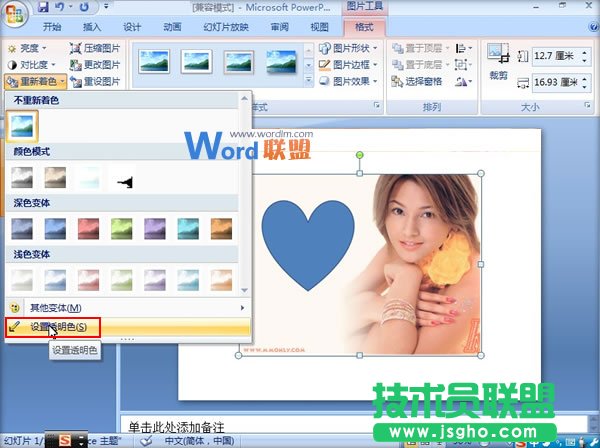Viewport: 600px width, 448px height.
Task: Open the 选择窗格 selection pane
Action: point(417,81)
